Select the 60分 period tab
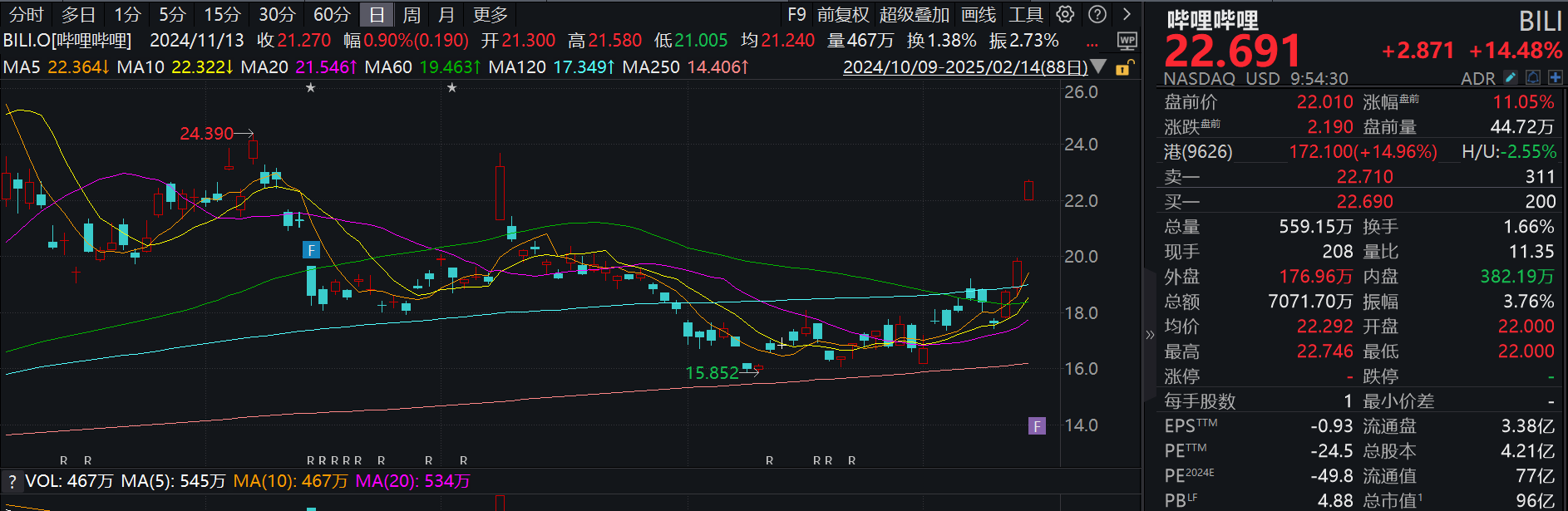The width and height of the screenshot is (1568, 511). [332, 14]
